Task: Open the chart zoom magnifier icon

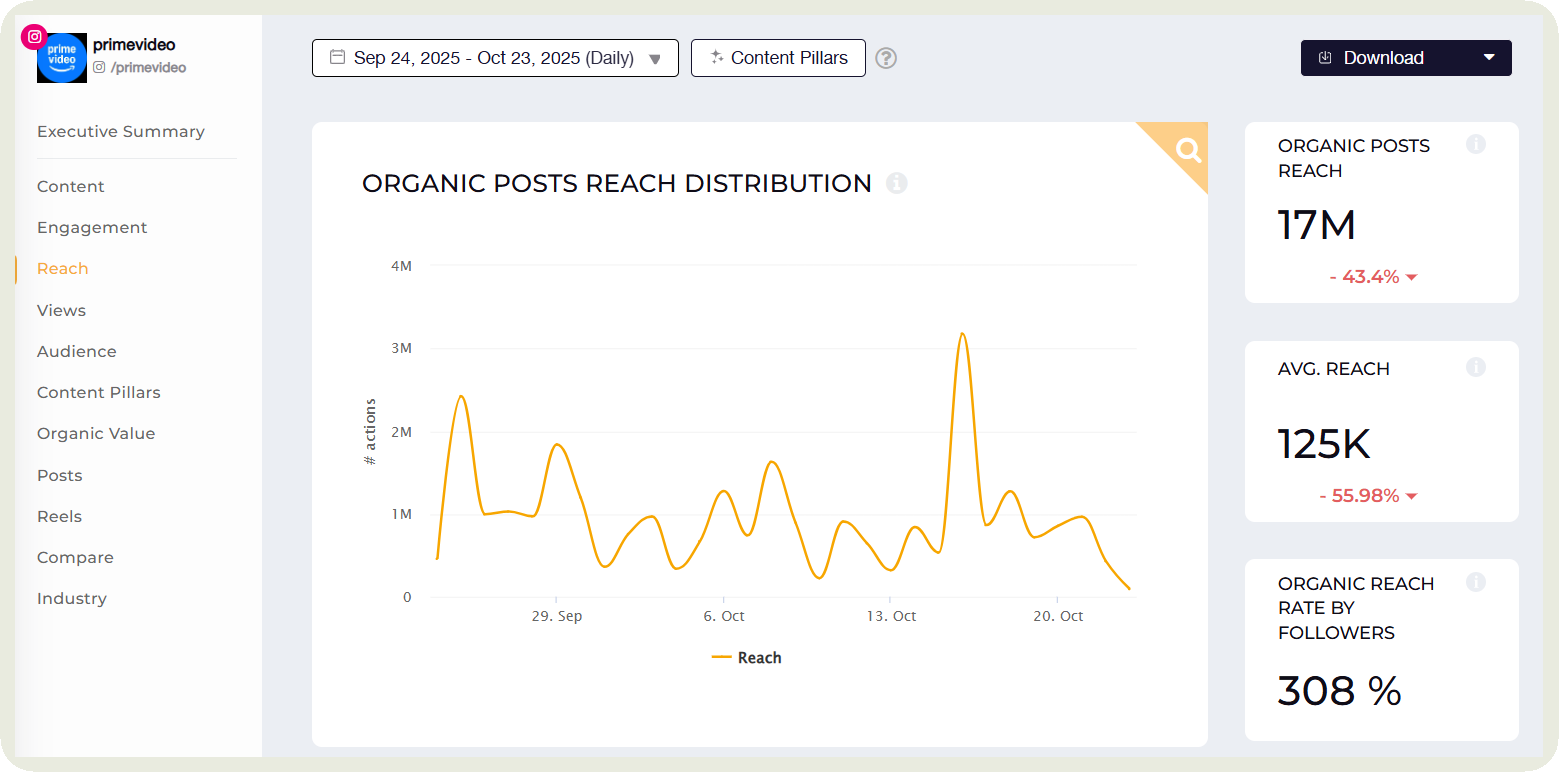Action: click(1187, 151)
